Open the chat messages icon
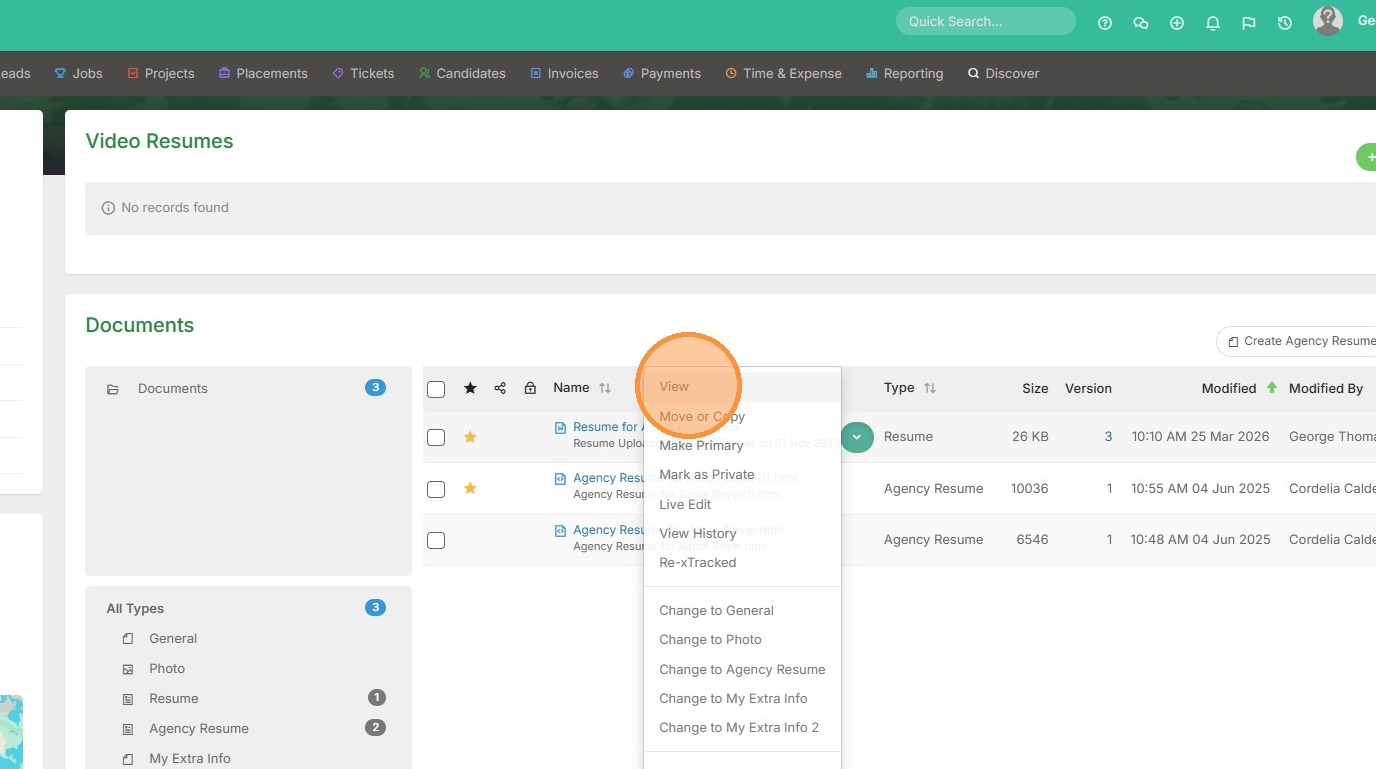1376x769 pixels. coord(1141,23)
